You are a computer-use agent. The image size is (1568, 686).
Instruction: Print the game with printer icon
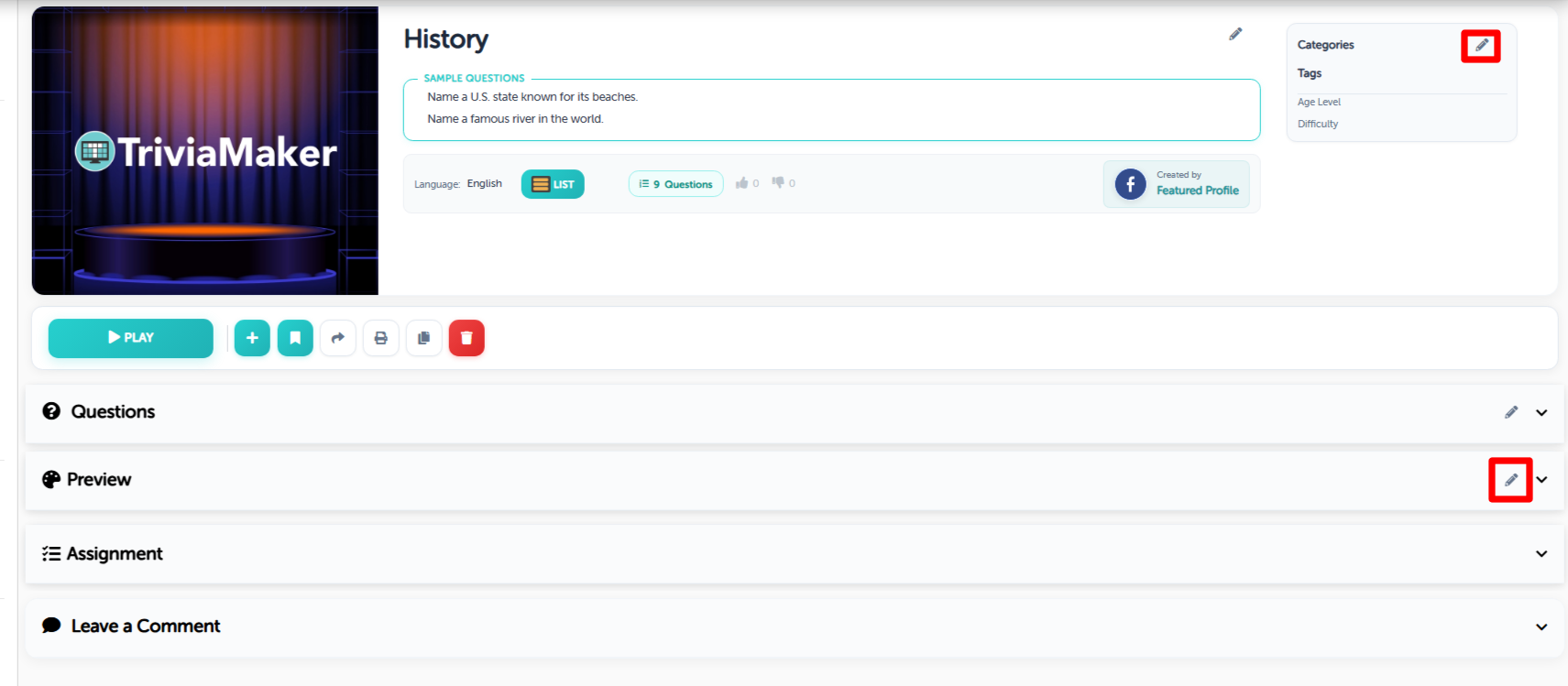coord(381,338)
